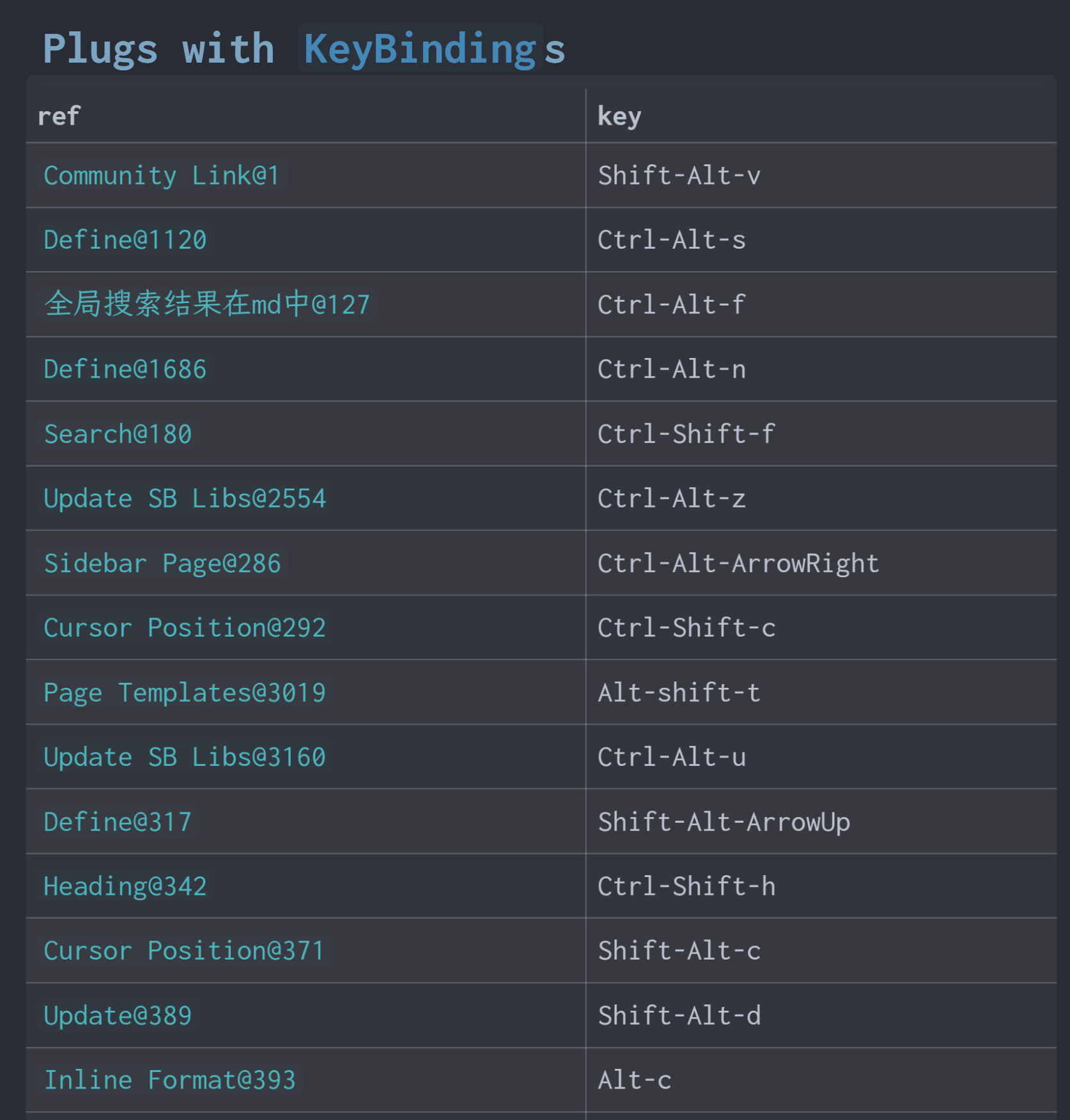The height and width of the screenshot is (1120, 1070).
Task: Click the Define@1120 link
Action: coord(125,240)
